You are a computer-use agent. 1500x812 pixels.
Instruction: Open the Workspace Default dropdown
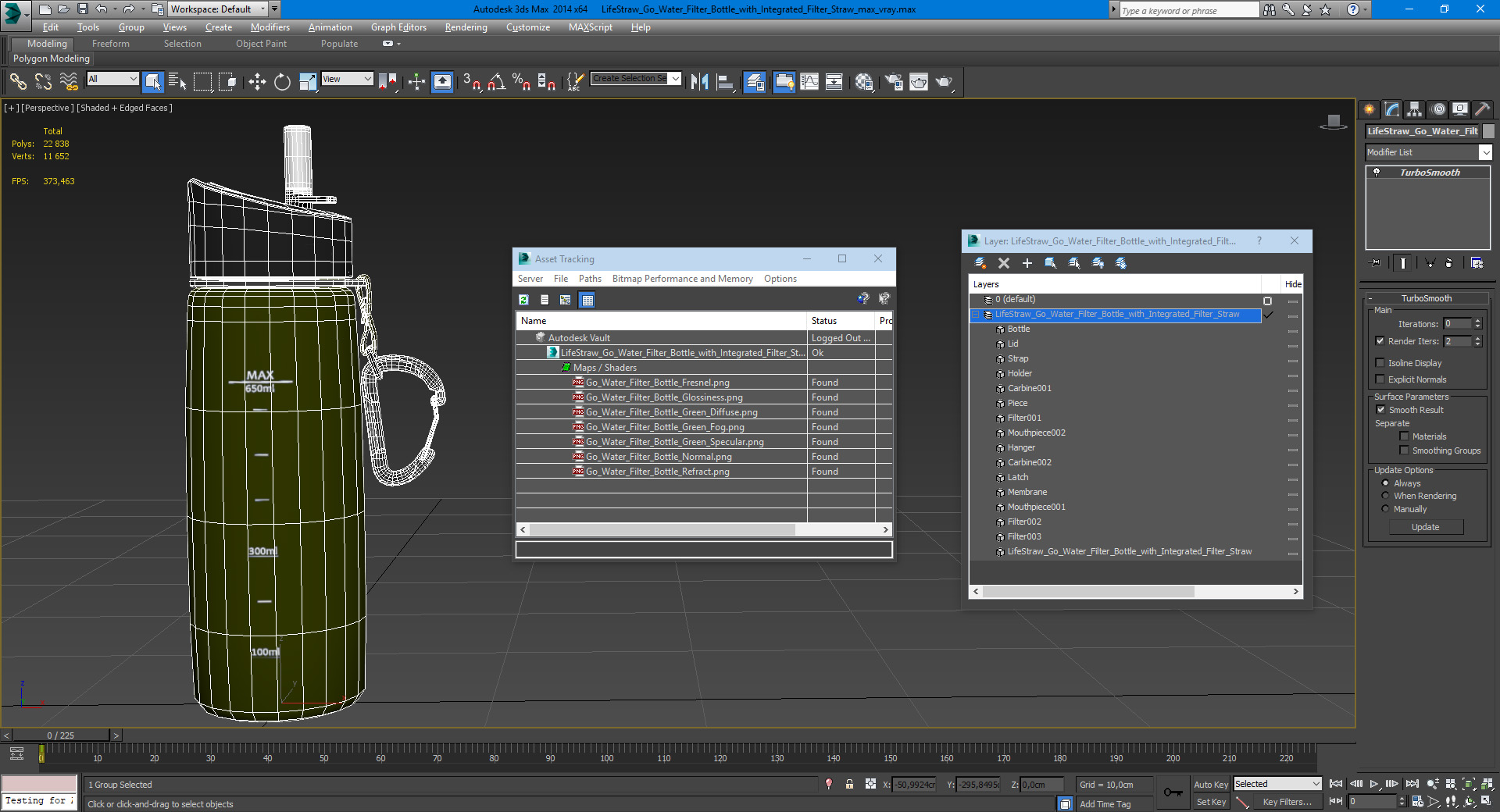click(x=218, y=9)
